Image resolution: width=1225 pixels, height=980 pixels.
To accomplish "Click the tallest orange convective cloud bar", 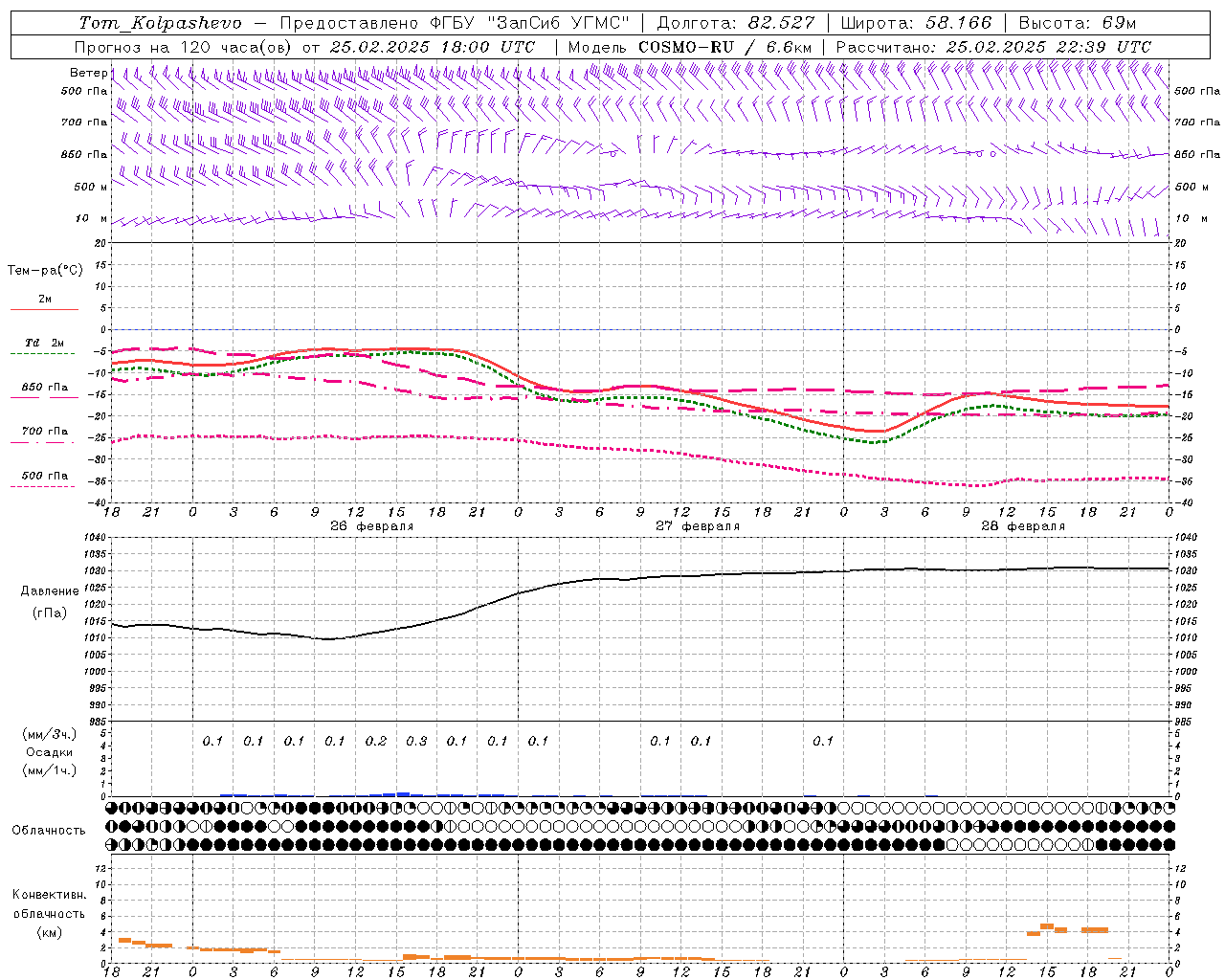I will tap(1047, 925).
